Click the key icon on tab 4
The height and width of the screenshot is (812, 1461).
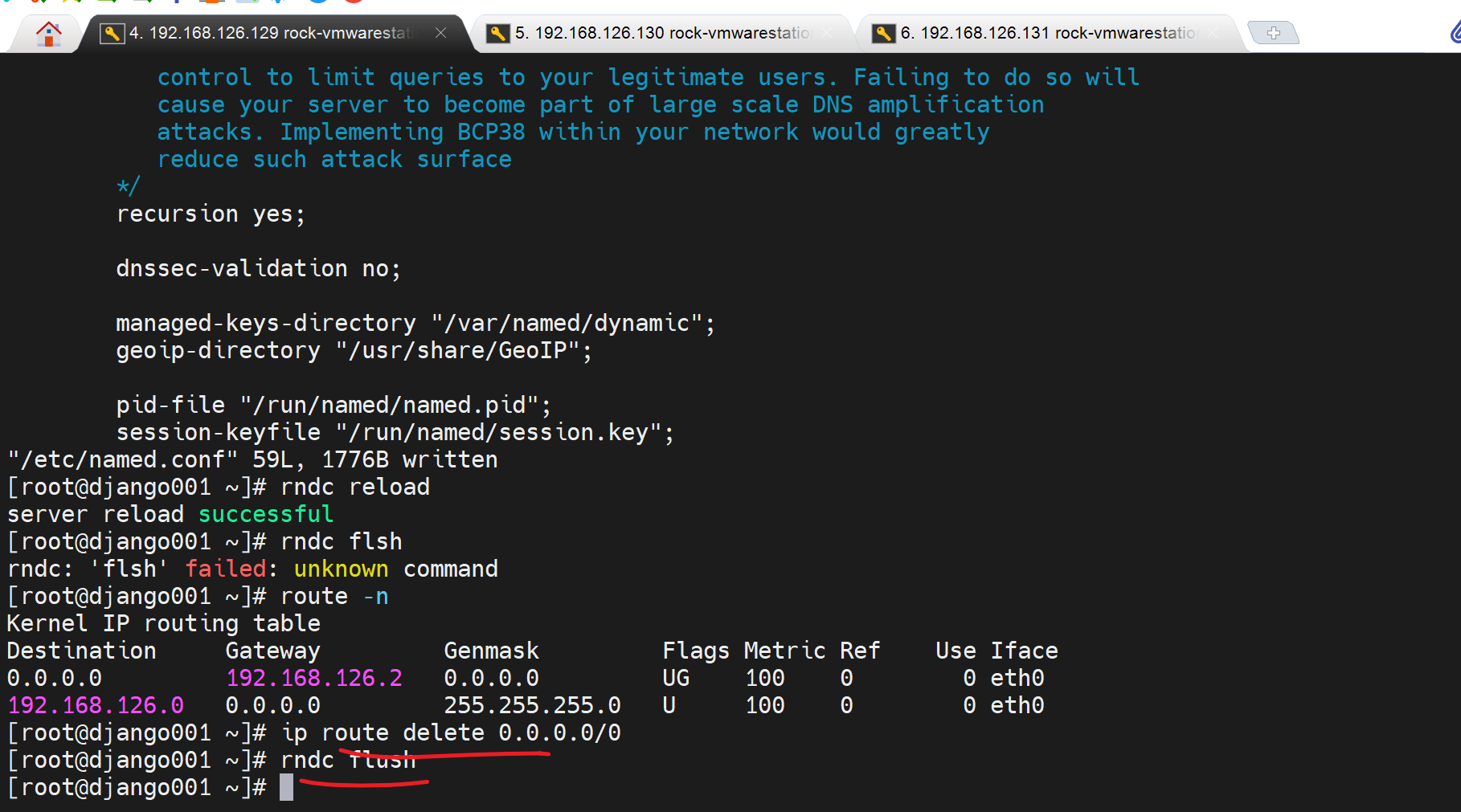coord(113,33)
